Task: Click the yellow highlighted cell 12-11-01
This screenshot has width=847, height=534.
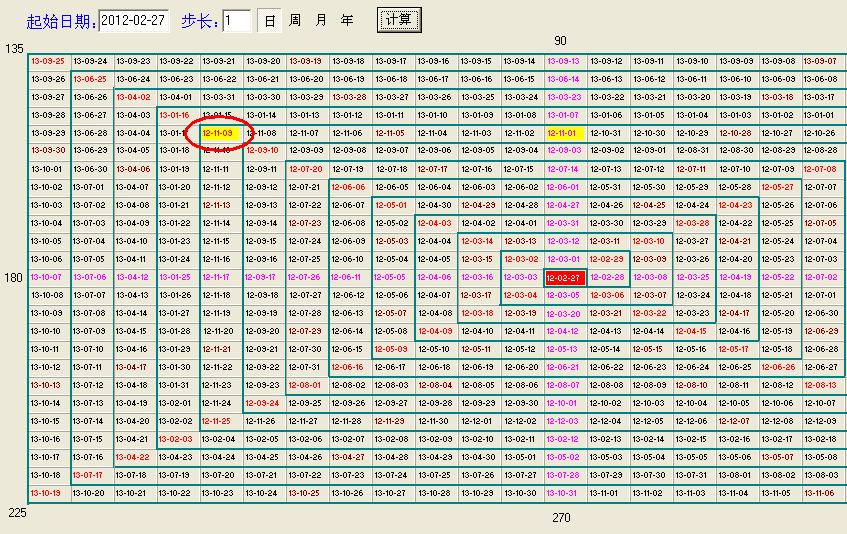Action: click(564, 133)
